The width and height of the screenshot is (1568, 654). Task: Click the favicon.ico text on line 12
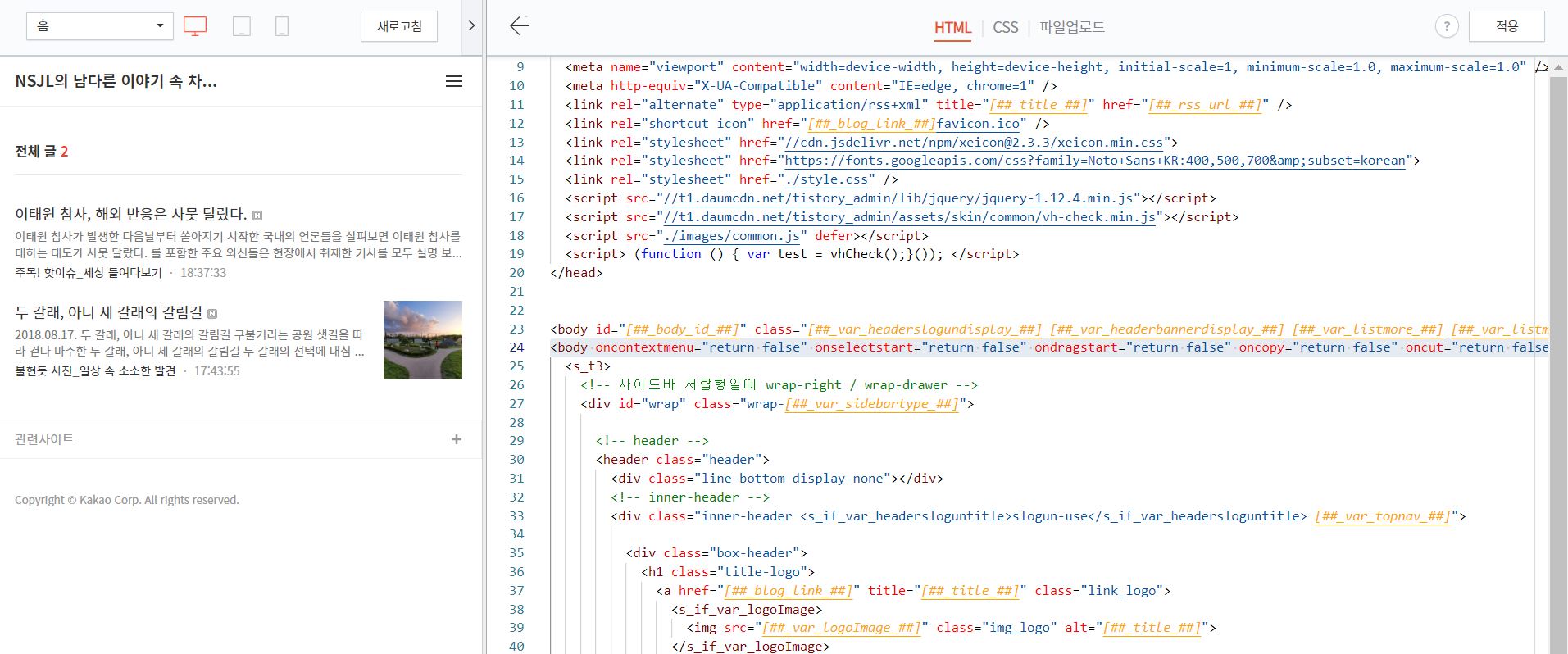pos(978,124)
